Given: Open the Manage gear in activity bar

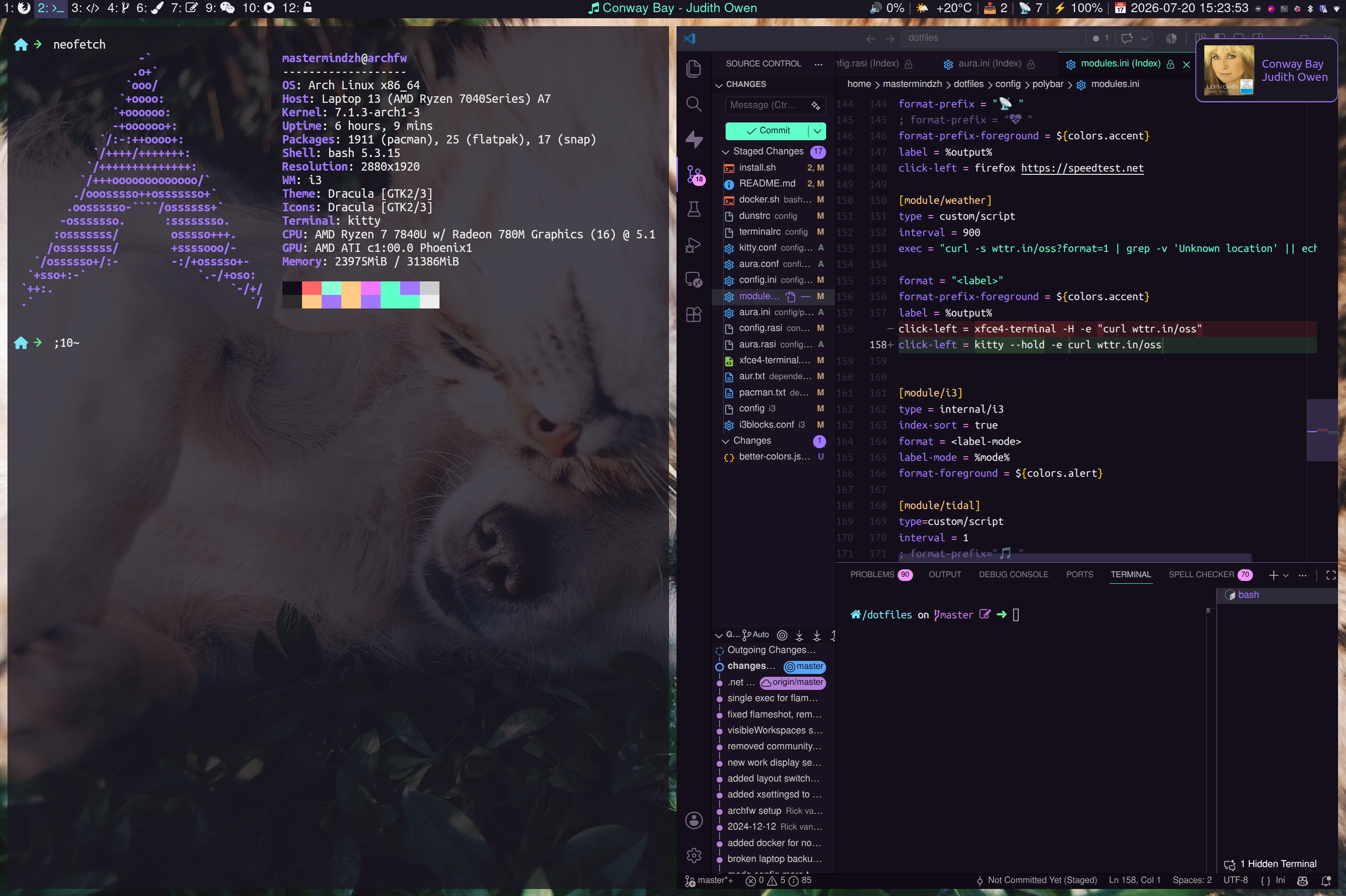Looking at the screenshot, I should click(693, 855).
